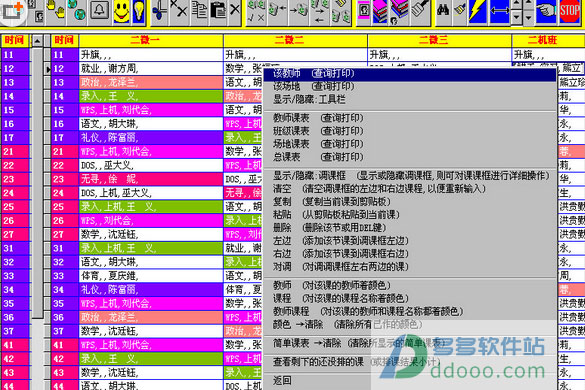This screenshot has width=585, height=390.
Task: Click second stepper's up arrow in toolbar
Action: [x=528, y=4]
